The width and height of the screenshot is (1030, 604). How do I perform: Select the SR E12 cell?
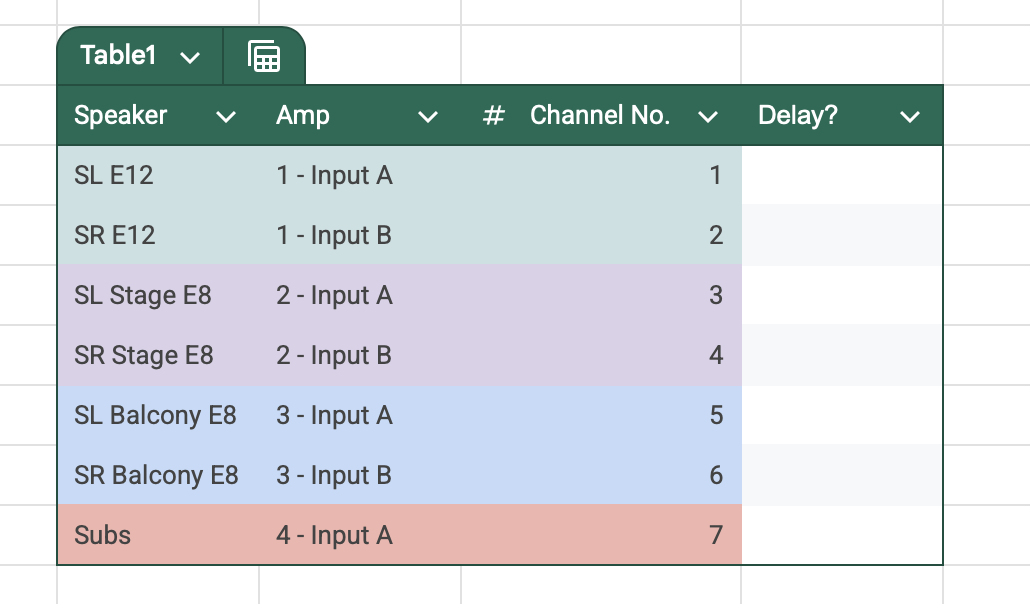click(158, 235)
